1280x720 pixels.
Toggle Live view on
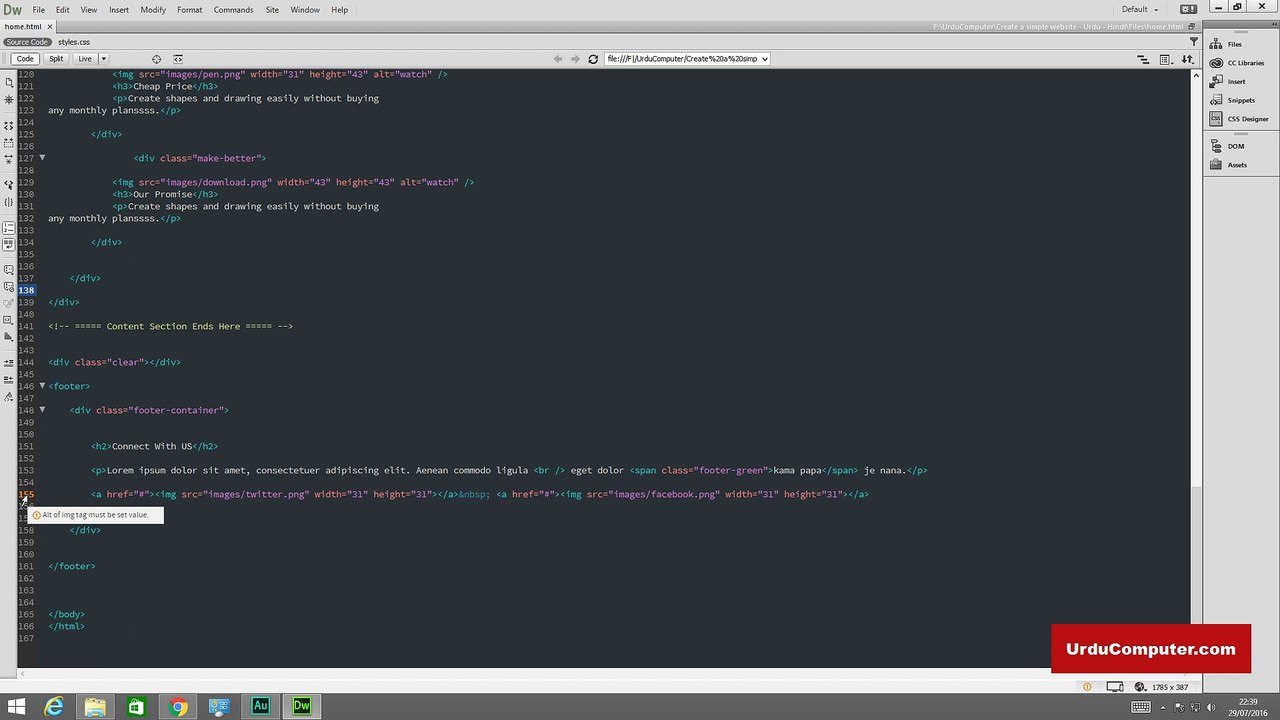(85, 59)
